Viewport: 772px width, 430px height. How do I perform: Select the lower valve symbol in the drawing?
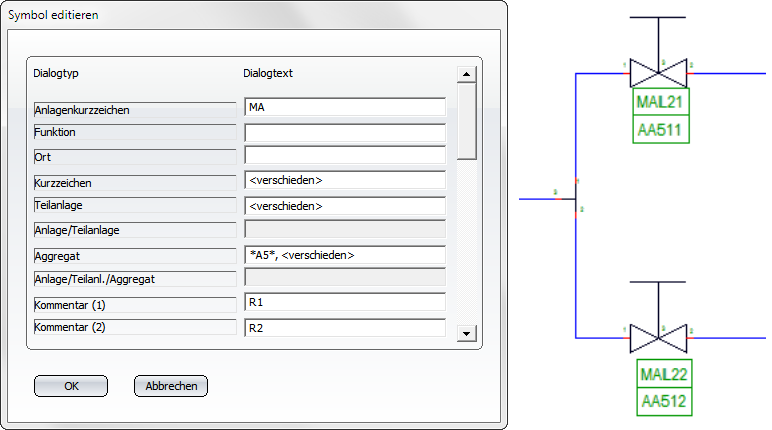click(658, 338)
